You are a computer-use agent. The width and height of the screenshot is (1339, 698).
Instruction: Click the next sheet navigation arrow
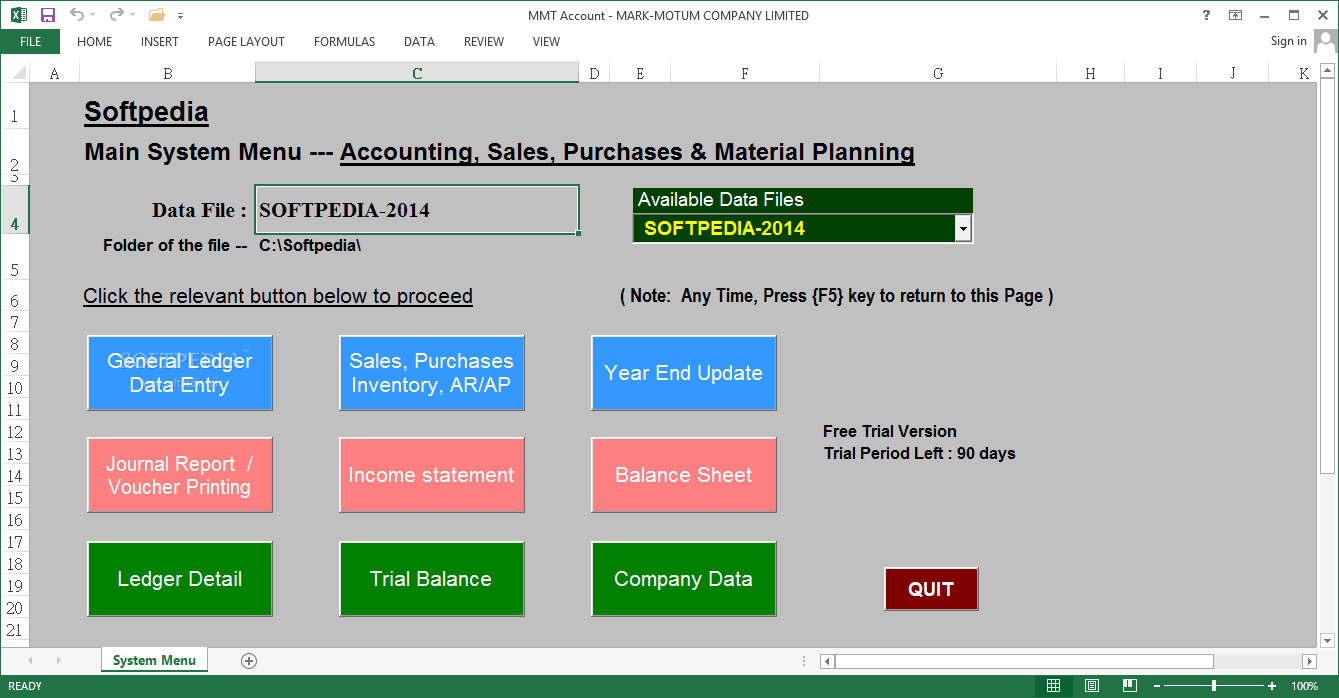(x=59, y=661)
